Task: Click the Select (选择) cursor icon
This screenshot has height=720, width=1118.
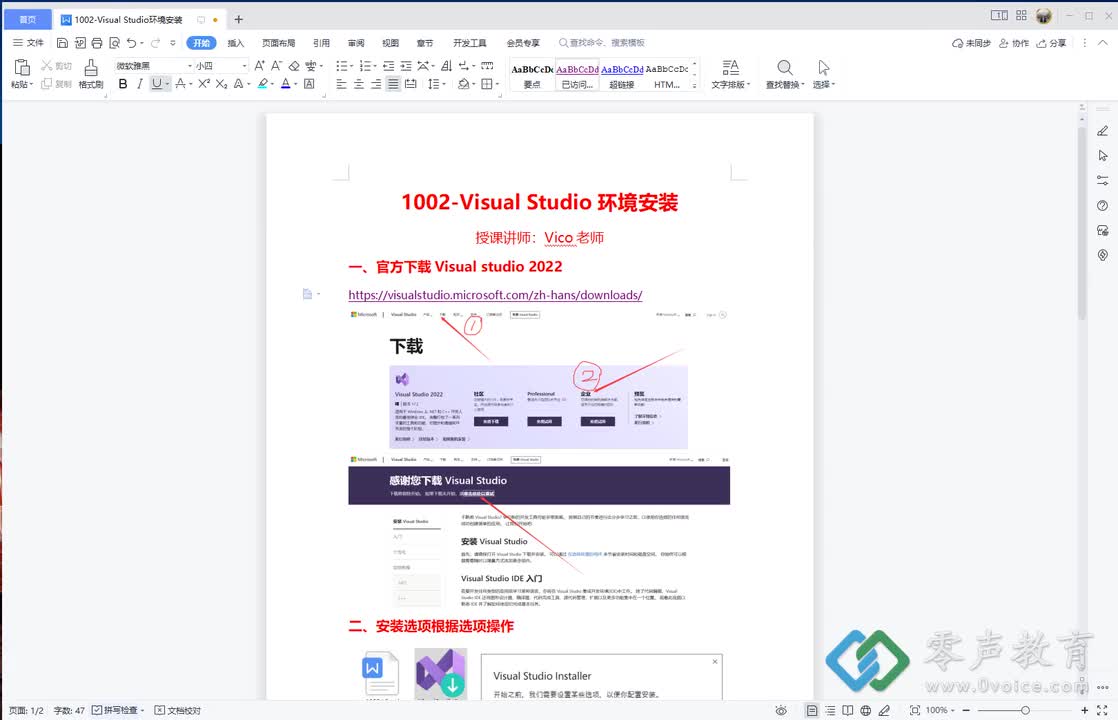Action: [x=824, y=68]
